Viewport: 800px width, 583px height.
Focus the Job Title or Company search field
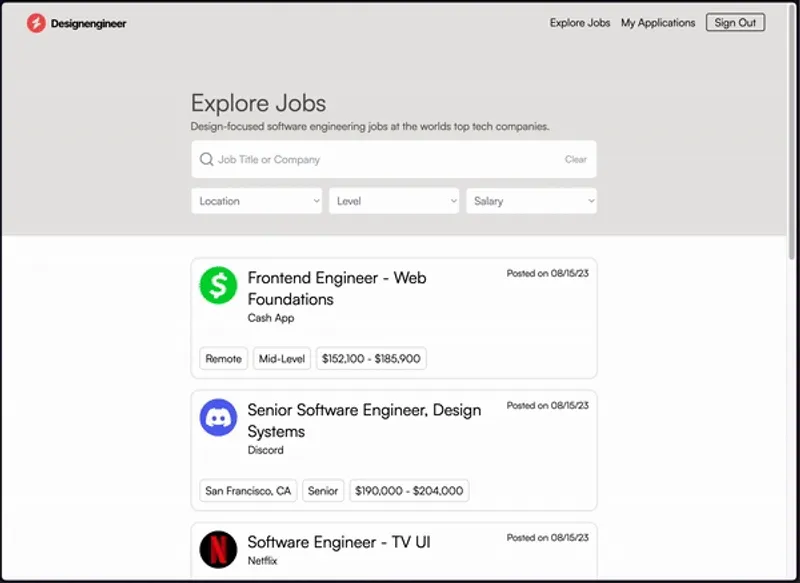click(393, 159)
